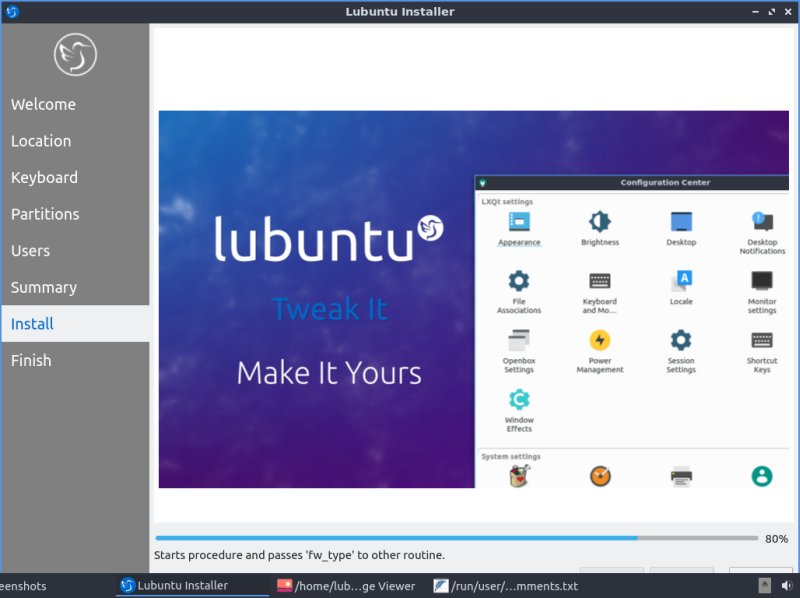The image size is (800, 598).
Task: Select the Location step in sidebar
Action: pos(41,141)
